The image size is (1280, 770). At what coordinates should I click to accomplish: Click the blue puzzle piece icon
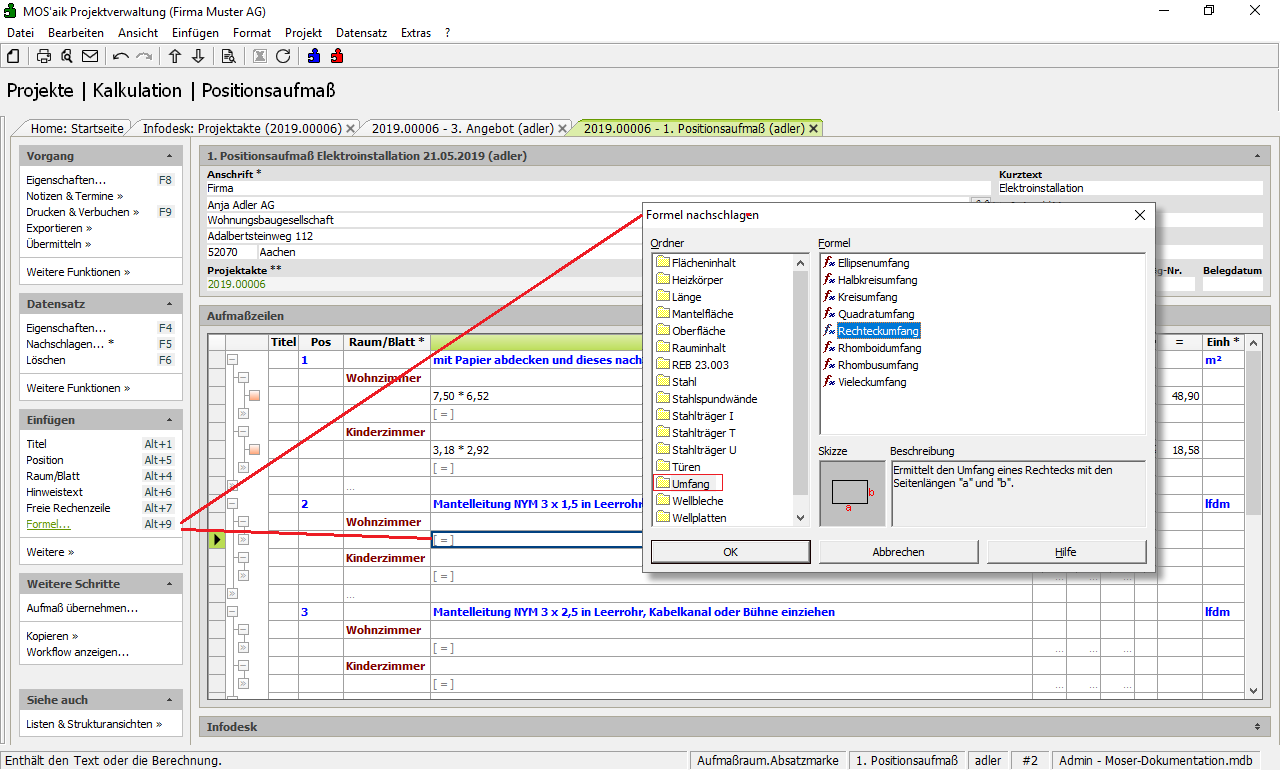coord(314,56)
